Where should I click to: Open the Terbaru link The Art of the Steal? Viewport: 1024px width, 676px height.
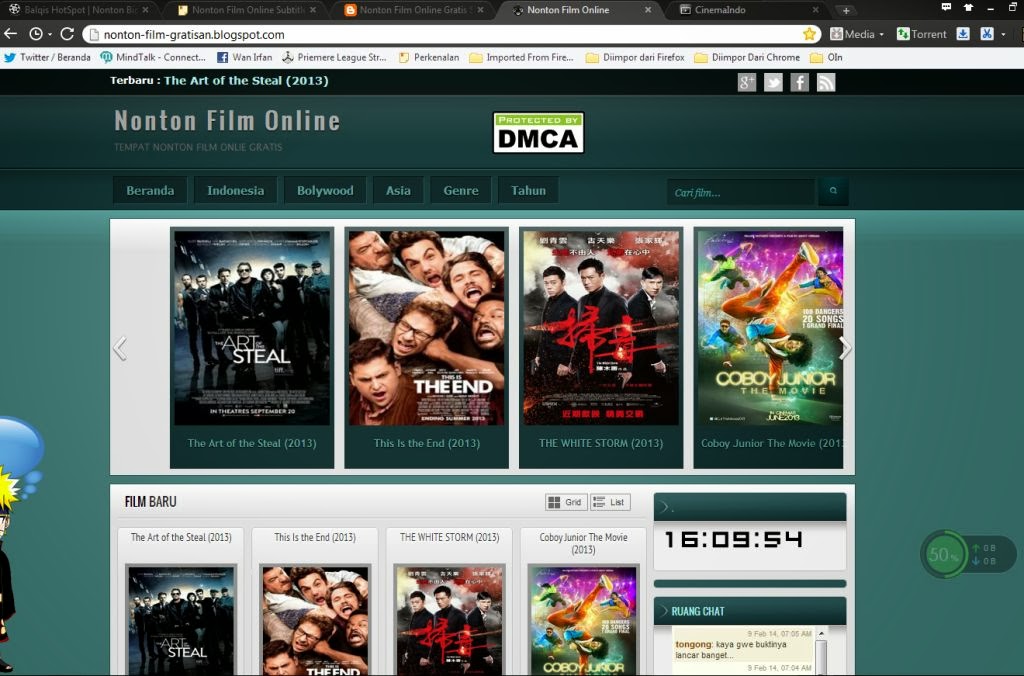click(x=246, y=81)
